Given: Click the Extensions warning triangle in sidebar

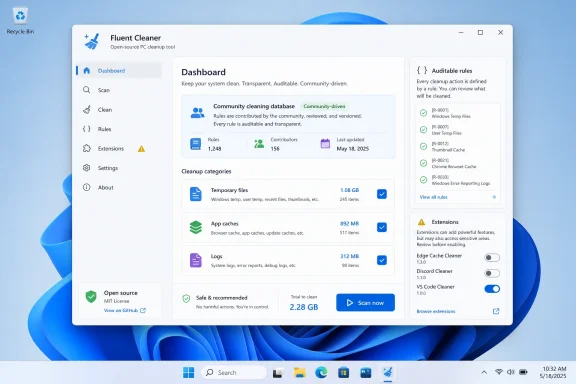Looking at the screenshot, I should [141, 149].
